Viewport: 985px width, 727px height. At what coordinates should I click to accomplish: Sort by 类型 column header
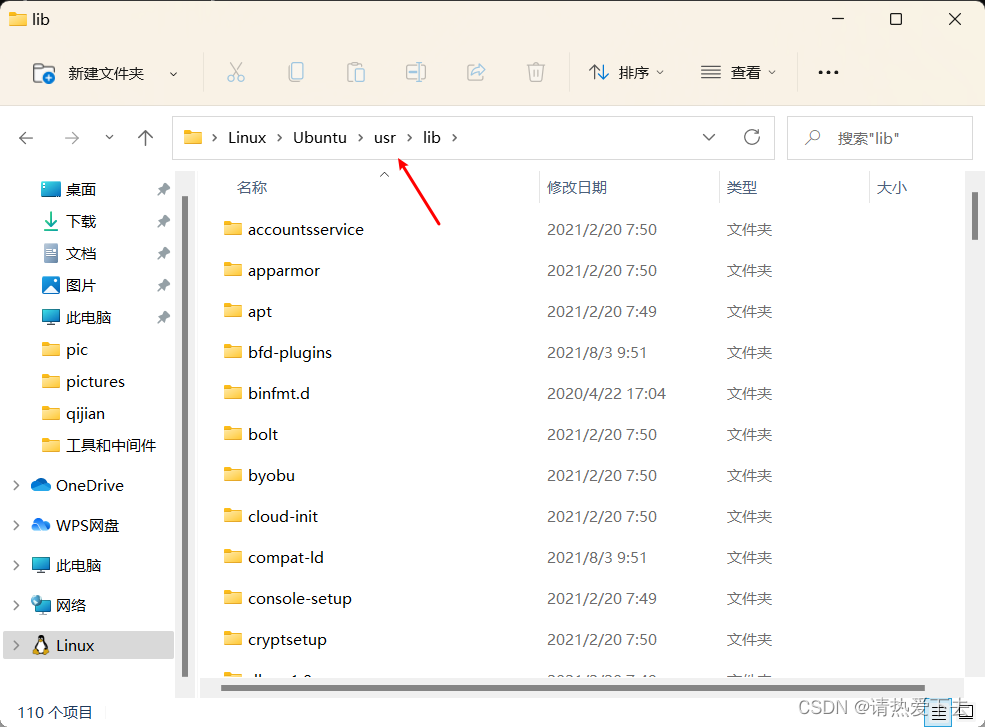741,187
